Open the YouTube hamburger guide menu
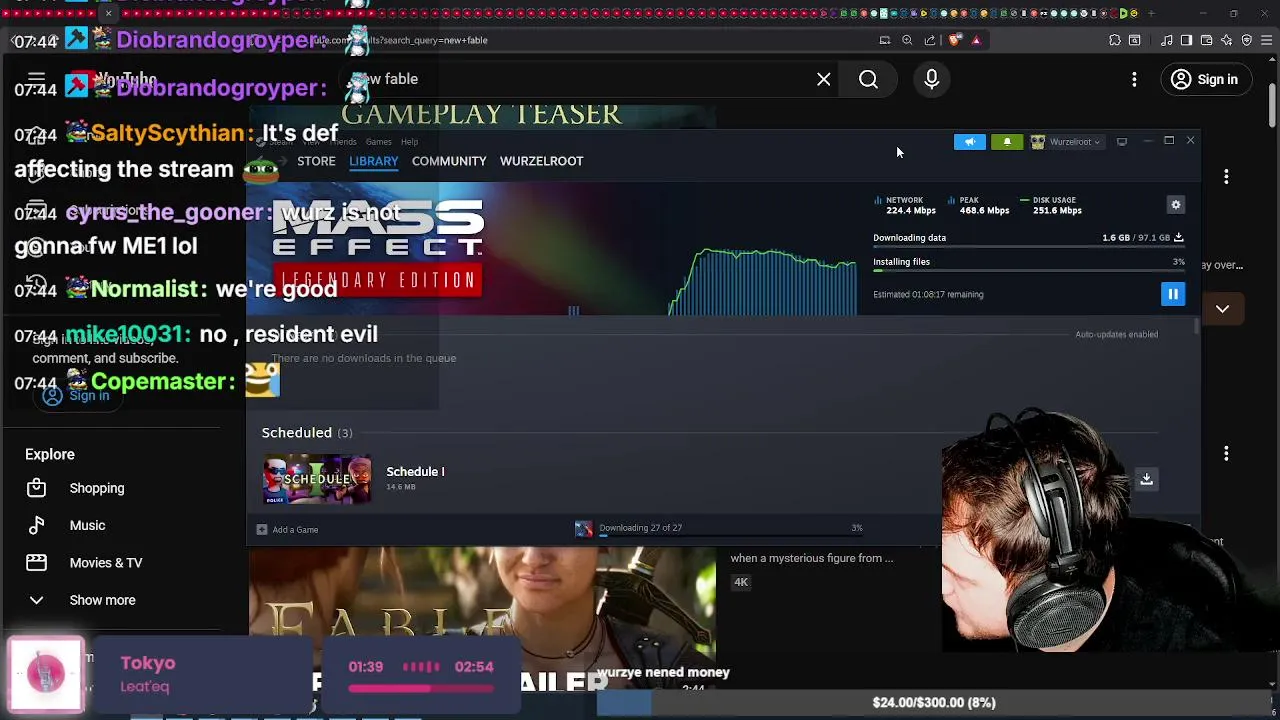 [37, 79]
